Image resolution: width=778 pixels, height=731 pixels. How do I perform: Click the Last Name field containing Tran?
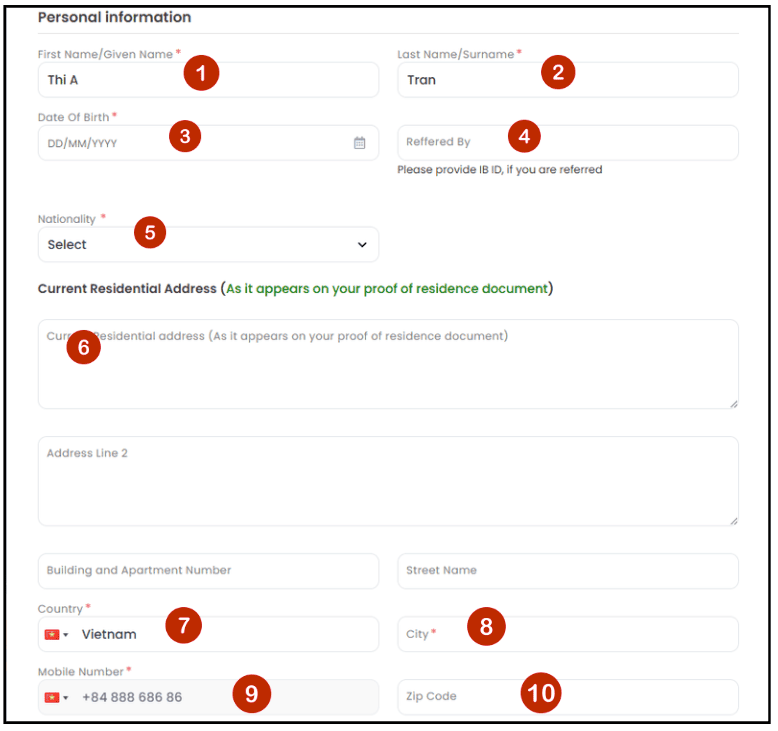click(568, 79)
